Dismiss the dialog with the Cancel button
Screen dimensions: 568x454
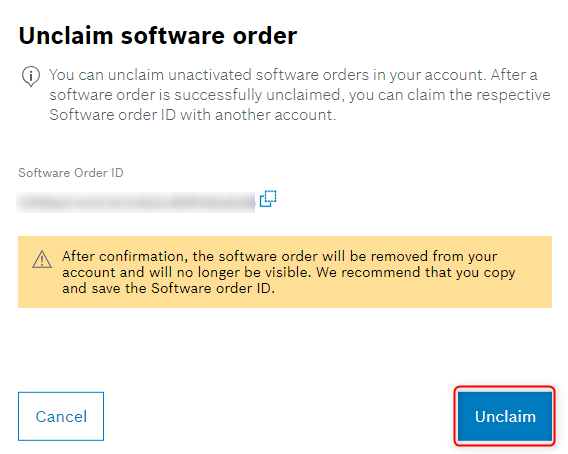click(61, 416)
